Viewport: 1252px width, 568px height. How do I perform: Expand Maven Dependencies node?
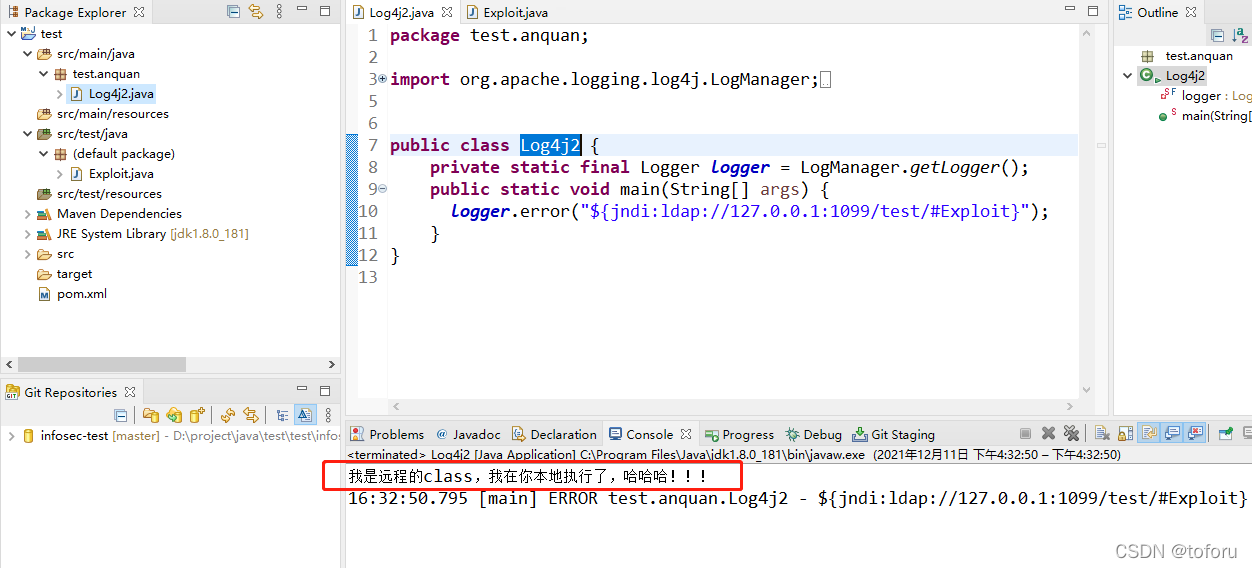click(27, 214)
